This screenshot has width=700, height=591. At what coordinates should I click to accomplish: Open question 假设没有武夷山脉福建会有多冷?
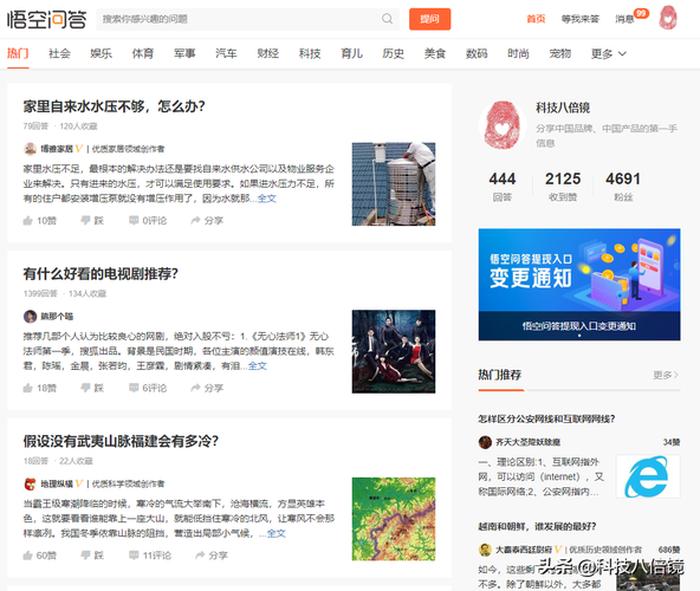click(121, 441)
